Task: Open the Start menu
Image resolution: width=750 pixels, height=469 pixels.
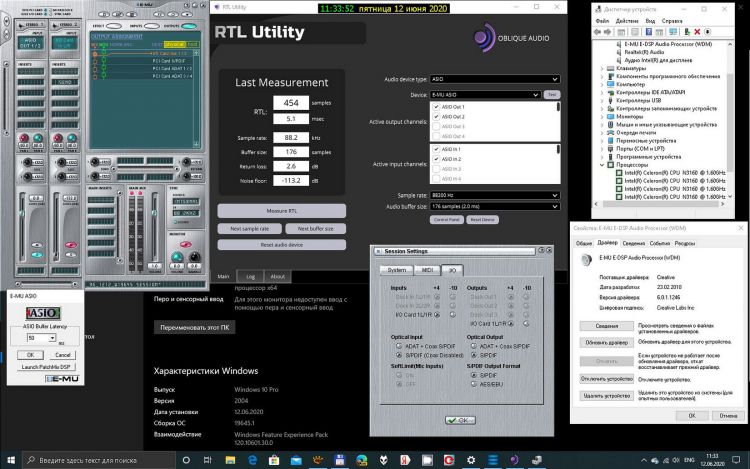Action: point(11,460)
